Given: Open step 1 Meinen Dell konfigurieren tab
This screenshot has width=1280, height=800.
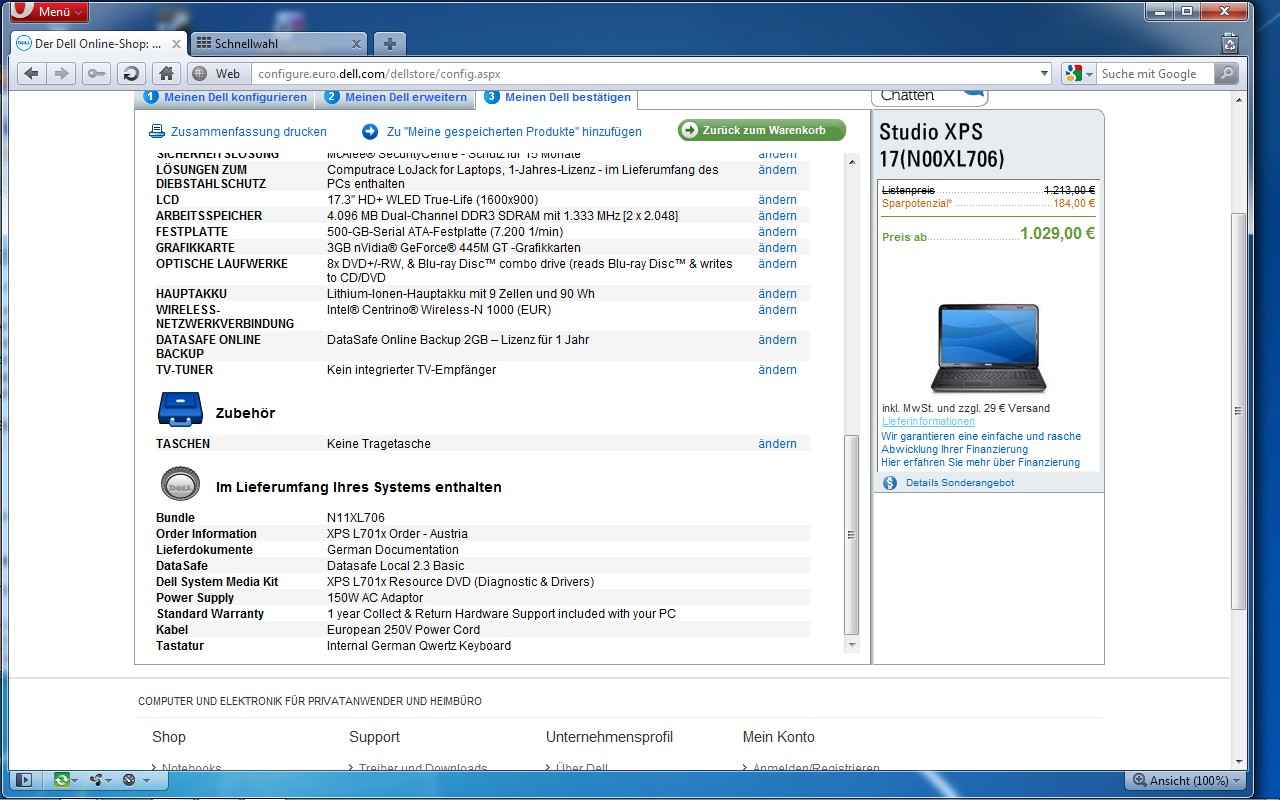Looking at the screenshot, I should [226, 97].
